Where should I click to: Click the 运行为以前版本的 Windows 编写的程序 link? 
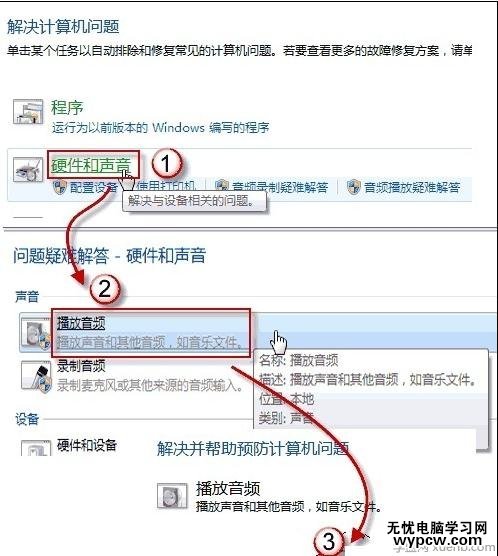[x=161, y=127]
